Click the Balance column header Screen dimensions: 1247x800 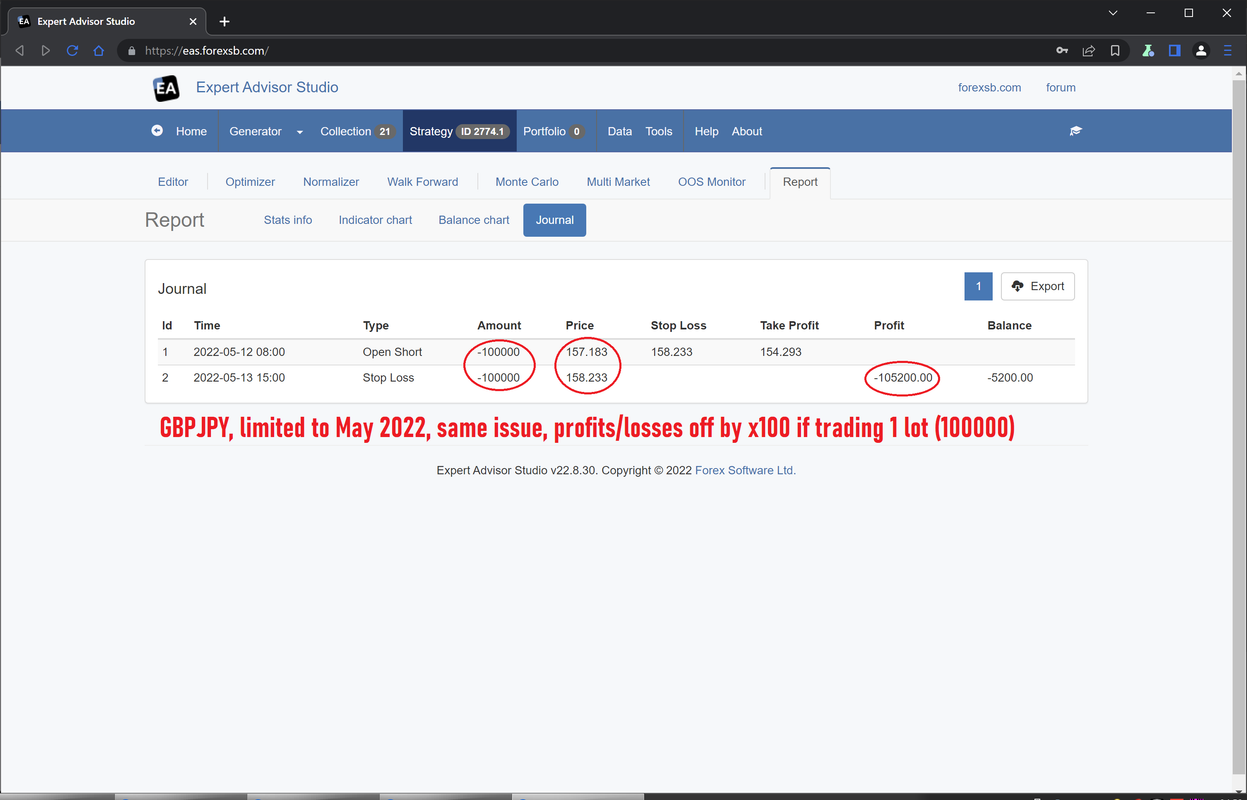tap(1009, 326)
